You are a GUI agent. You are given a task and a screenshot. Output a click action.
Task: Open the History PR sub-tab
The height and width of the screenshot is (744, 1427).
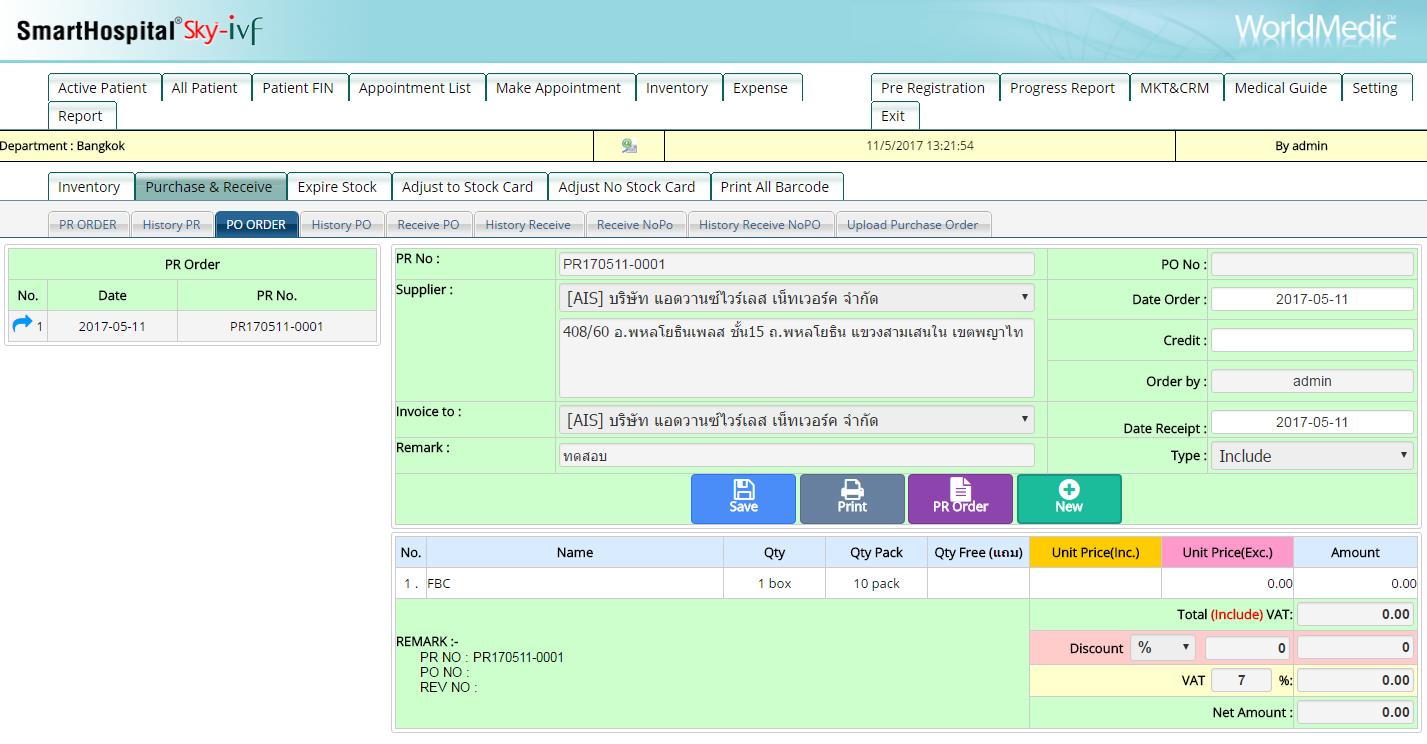pyautogui.click(x=171, y=225)
